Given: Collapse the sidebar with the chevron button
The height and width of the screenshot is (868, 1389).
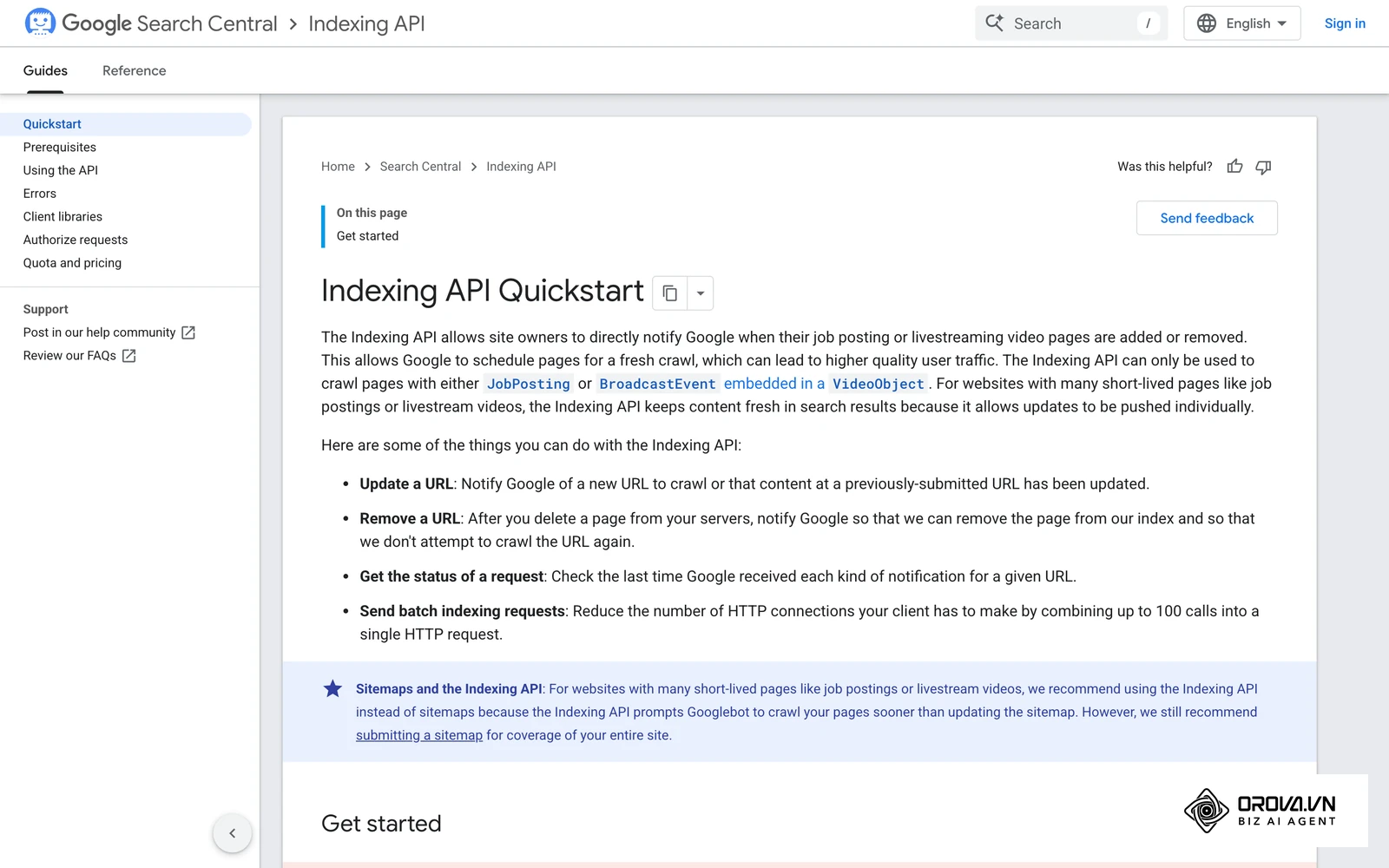Looking at the screenshot, I should click(233, 833).
